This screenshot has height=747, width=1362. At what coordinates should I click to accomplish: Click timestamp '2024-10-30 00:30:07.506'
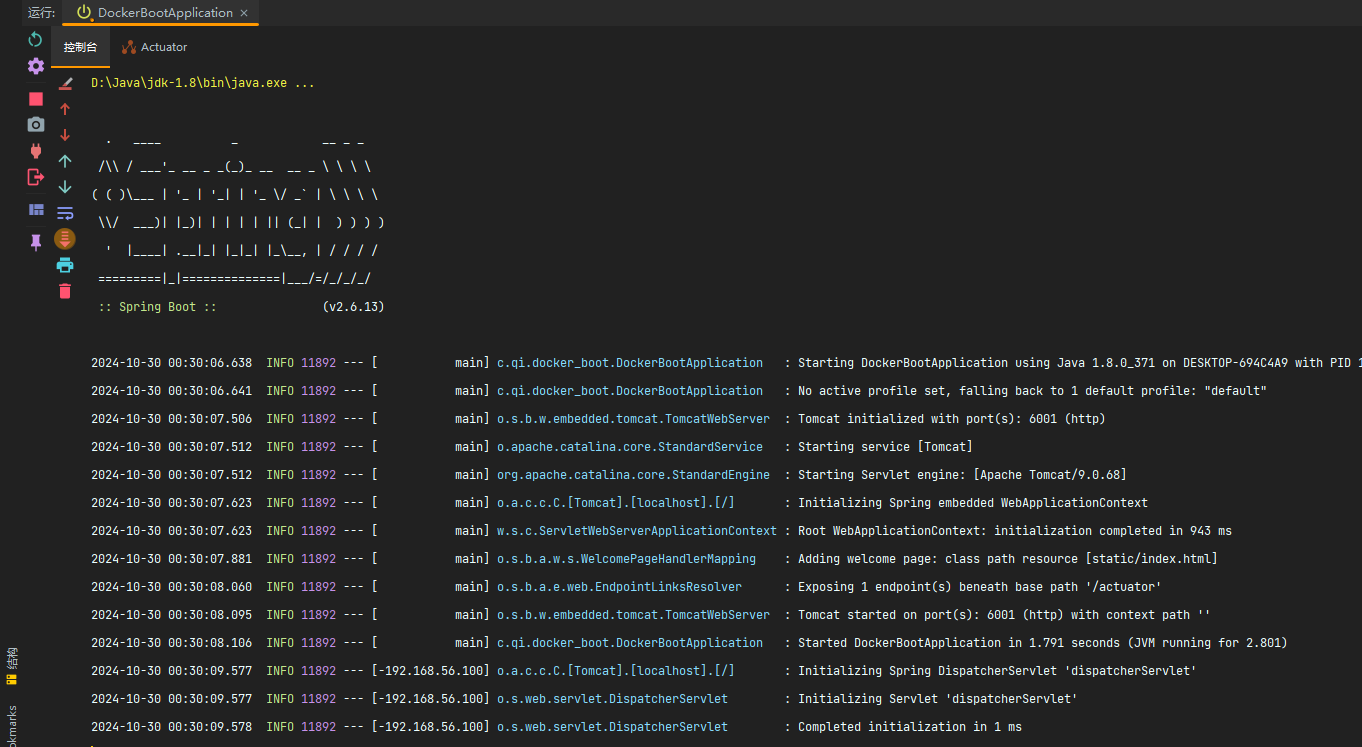[171, 419]
